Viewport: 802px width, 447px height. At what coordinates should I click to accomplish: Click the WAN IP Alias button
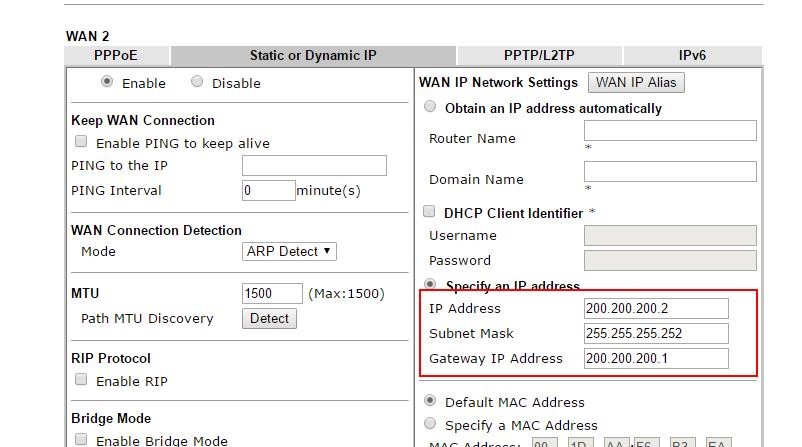(636, 82)
